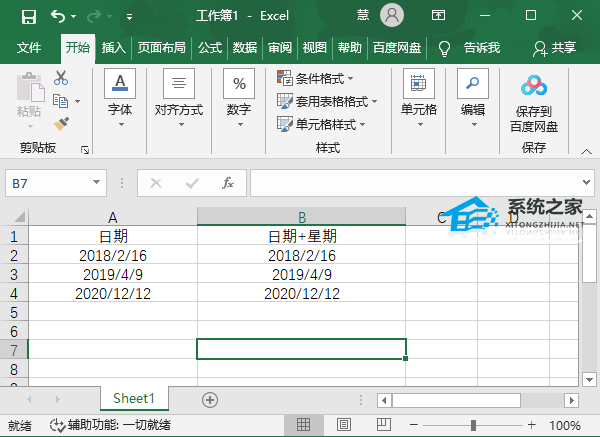Click inside the formula bar input

tap(415, 183)
